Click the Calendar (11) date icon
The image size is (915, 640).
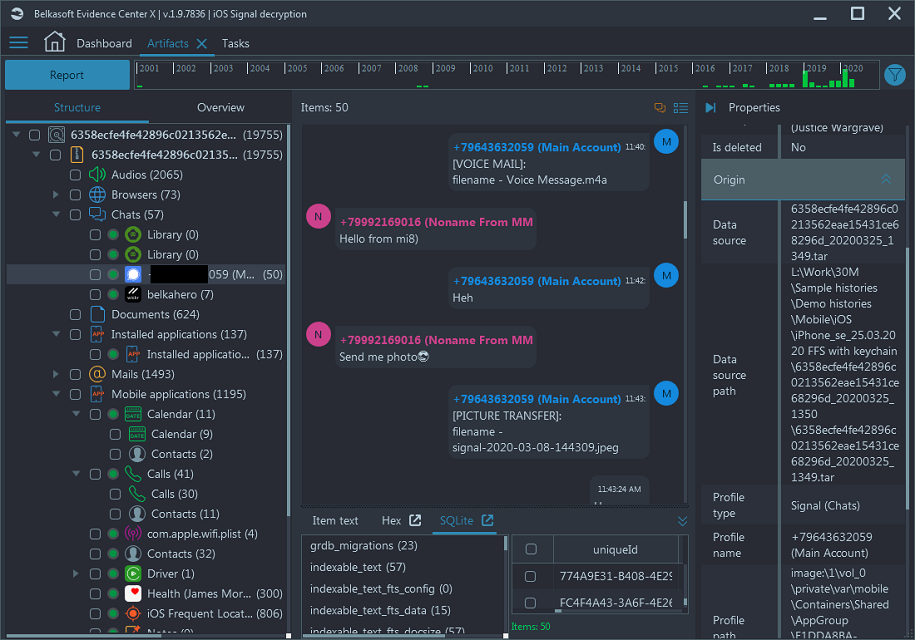133,414
